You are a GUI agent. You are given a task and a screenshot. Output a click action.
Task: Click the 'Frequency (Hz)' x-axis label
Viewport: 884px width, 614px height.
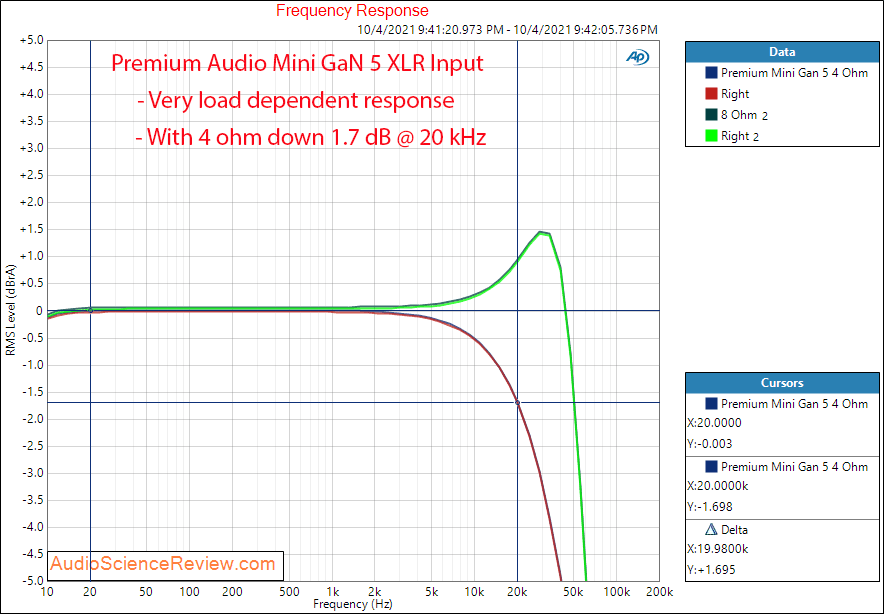(x=353, y=604)
